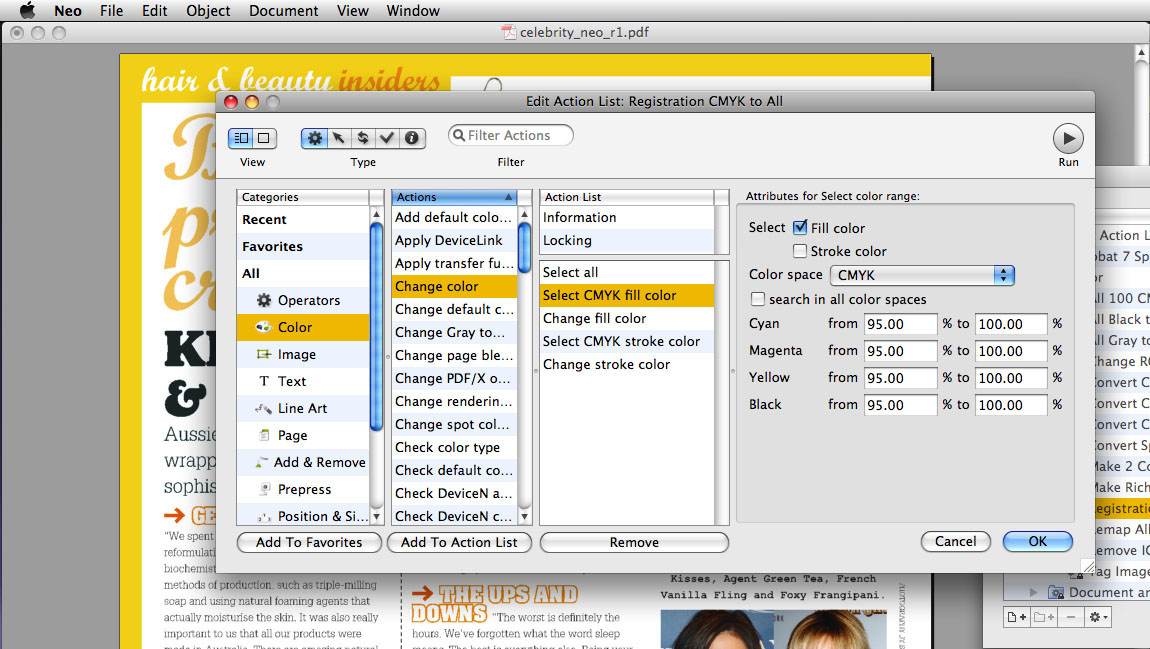1150x649 pixels.
Task: Open the View menu
Action: point(353,11)
